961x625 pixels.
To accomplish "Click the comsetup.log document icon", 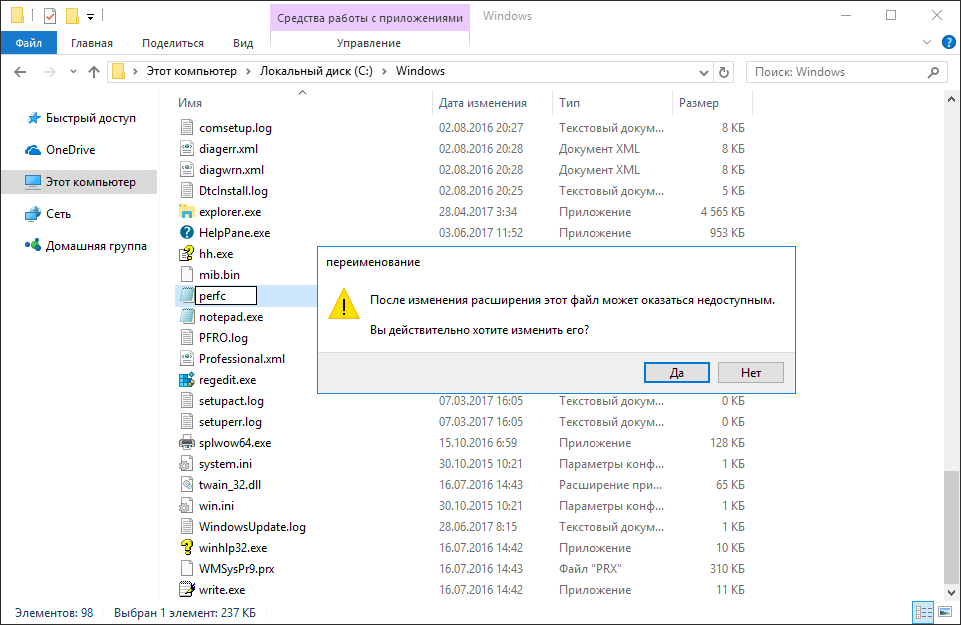I will coord(186,127).
